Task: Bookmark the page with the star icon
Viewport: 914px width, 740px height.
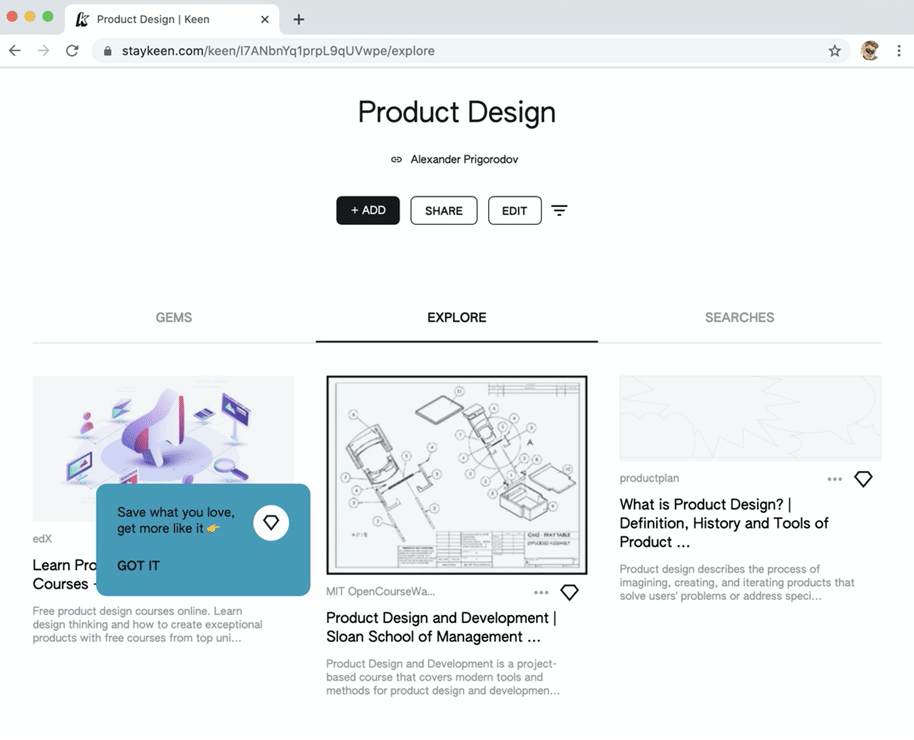Action: coord(835,51)
